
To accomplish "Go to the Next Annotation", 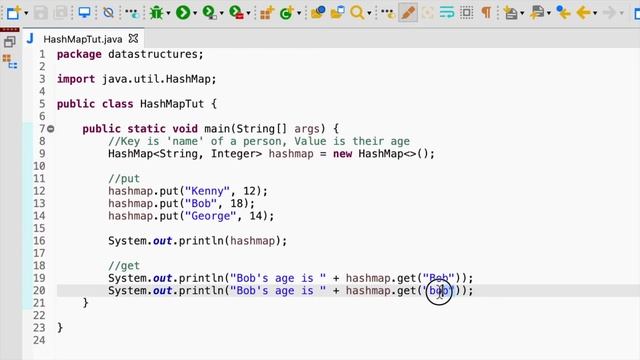I will point(511,13).
